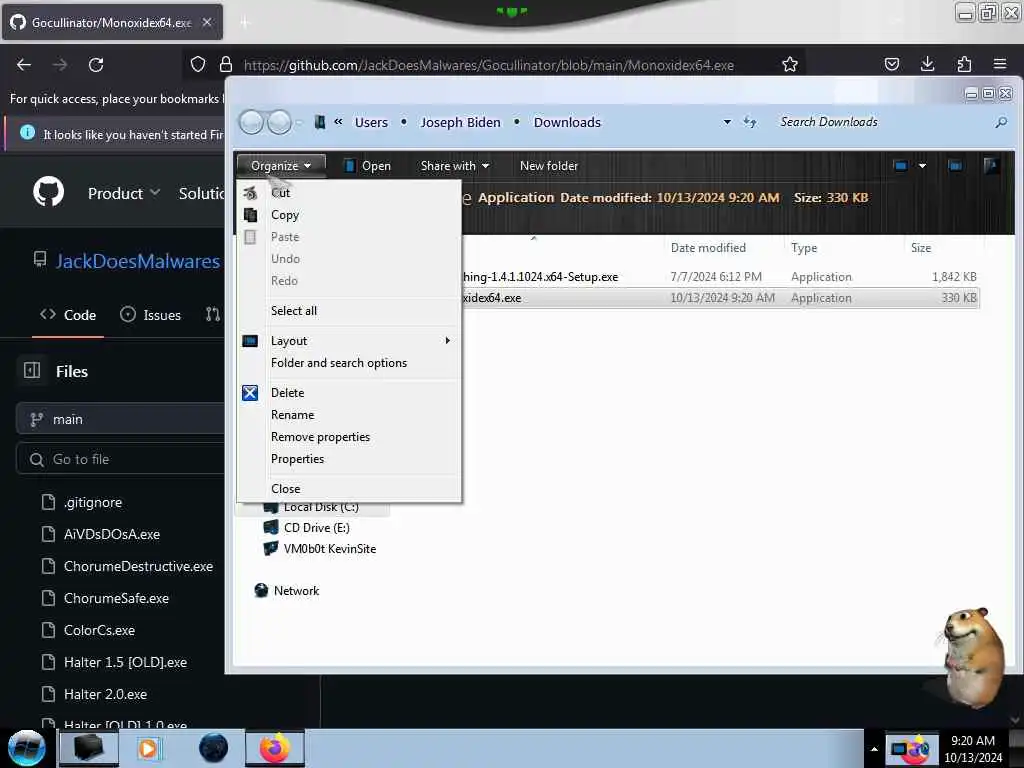Open the media player taskbar icon
Screen dimensions: 1024x768
click(x=148, y=748)
